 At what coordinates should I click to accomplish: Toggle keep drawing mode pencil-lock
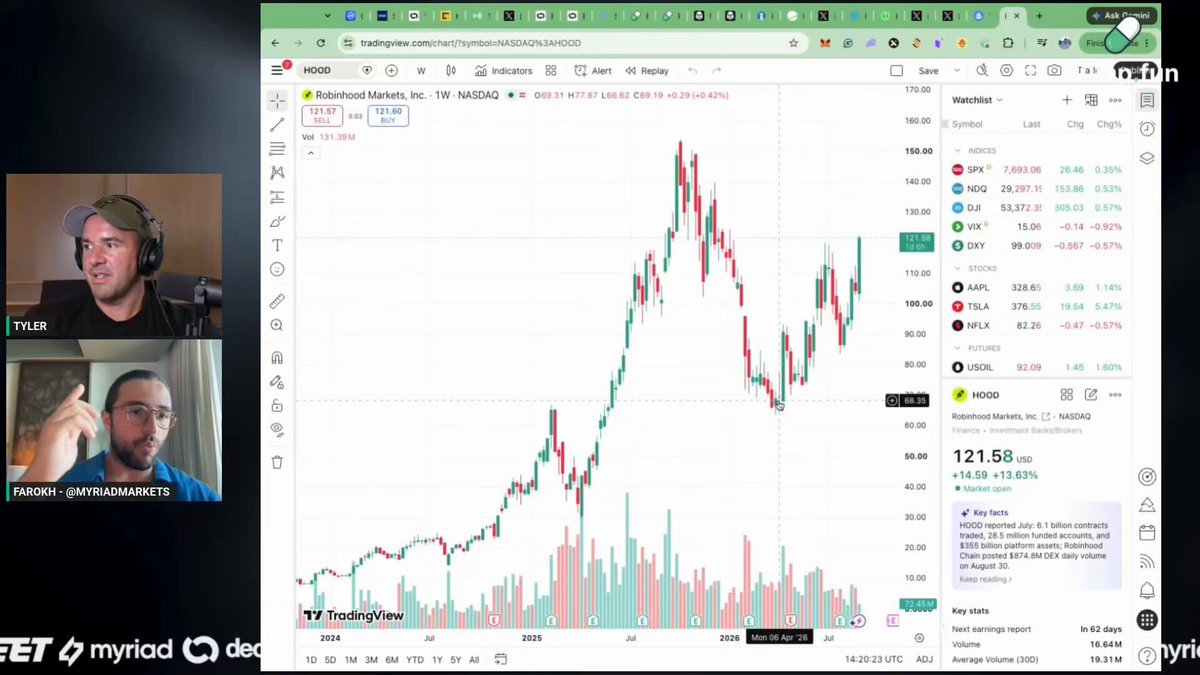coord(277,381)
